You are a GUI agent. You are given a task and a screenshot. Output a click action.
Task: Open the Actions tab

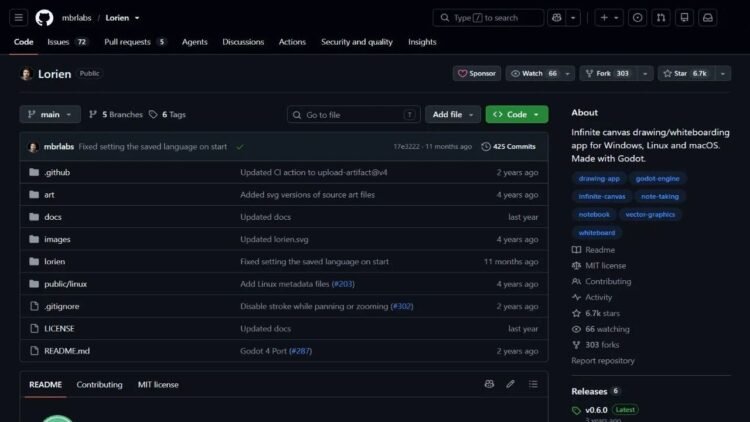coord(292,42)
